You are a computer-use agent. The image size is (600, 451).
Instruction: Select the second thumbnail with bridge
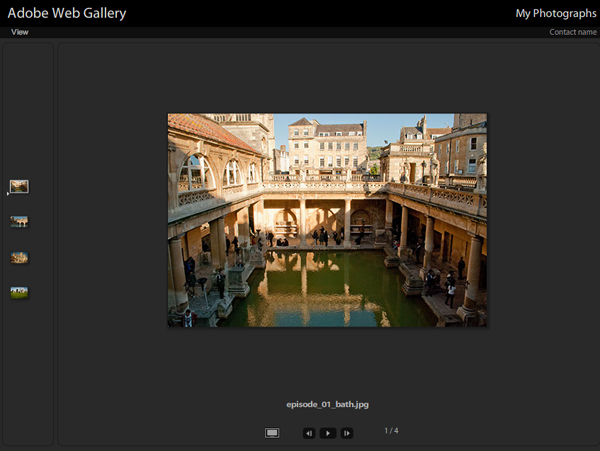coord(19,221)
